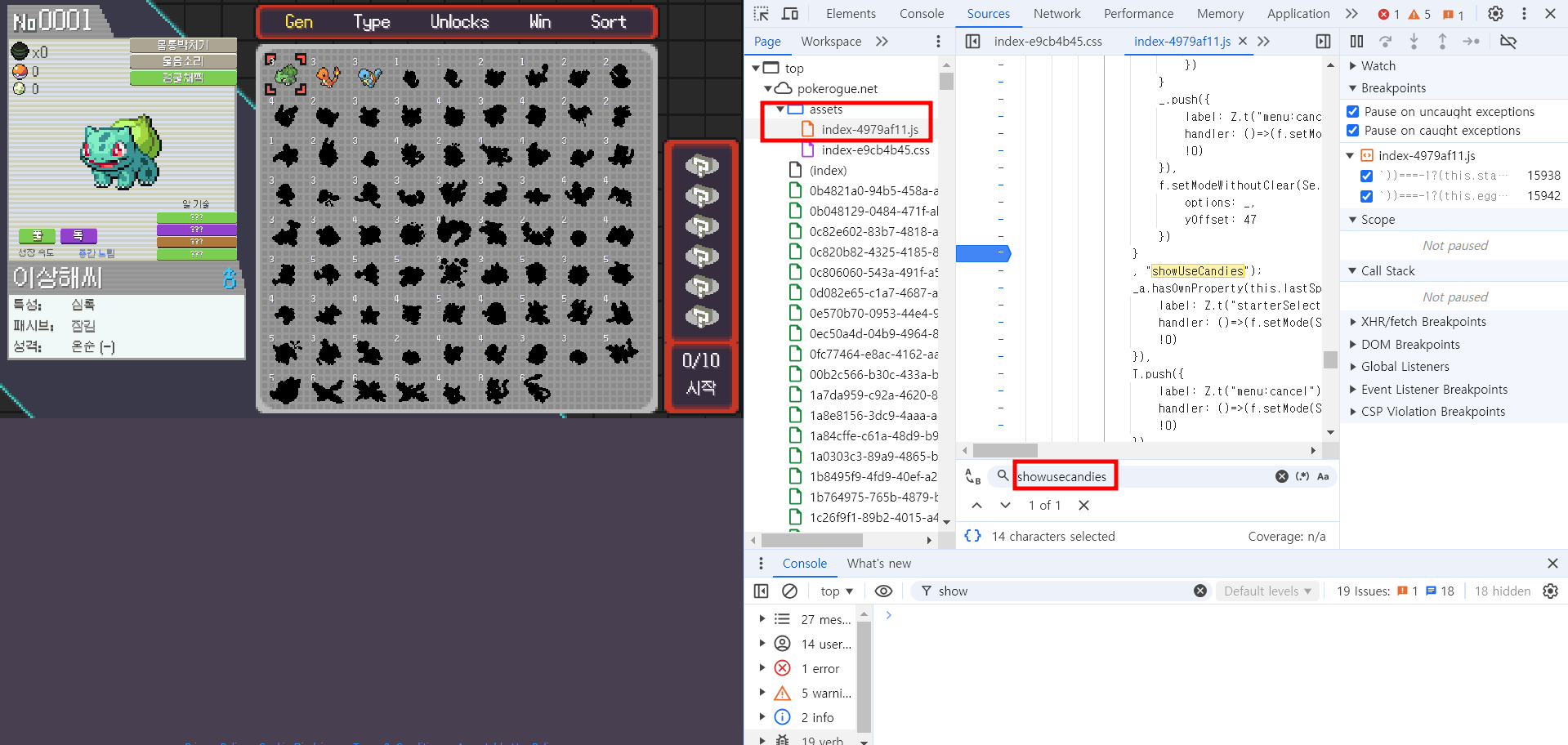Viewport: 1568px width, 745px height.
Task: Close the in-file search bar
Action: [x=1083, y=506]
